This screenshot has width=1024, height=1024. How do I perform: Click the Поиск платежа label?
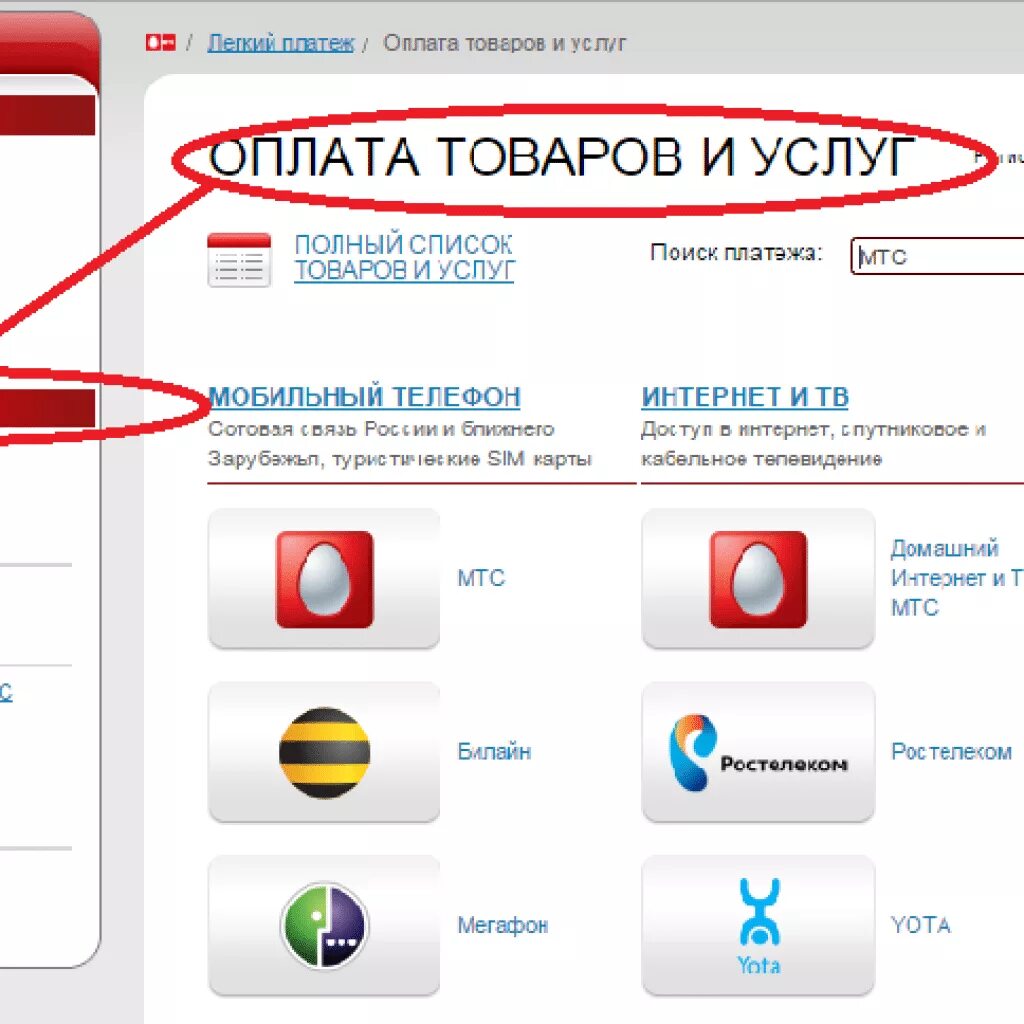pos(737,253)
